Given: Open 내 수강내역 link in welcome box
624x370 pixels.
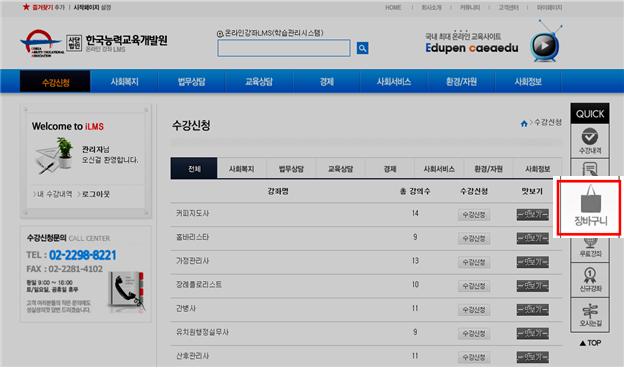Looking at the screenshot, I should point(55,194).
